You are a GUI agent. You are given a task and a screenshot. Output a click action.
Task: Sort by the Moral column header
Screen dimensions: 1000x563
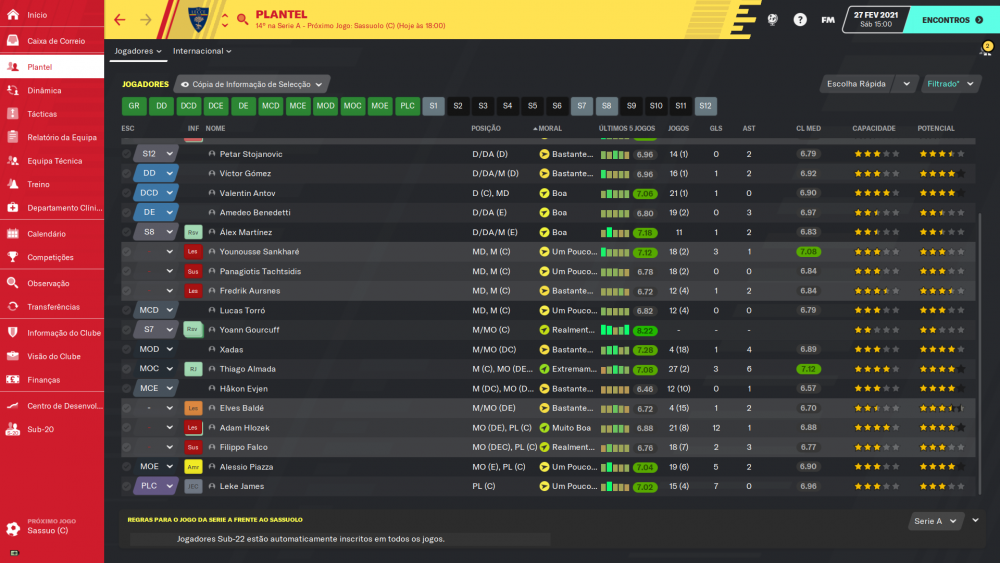point(550,129)
